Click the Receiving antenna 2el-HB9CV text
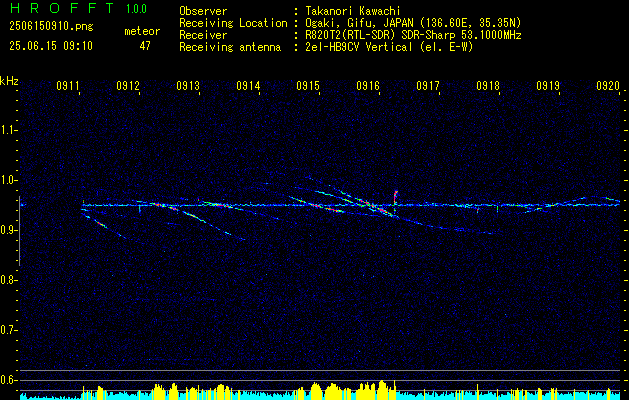629x400 pixels. (x=389, y=47)
